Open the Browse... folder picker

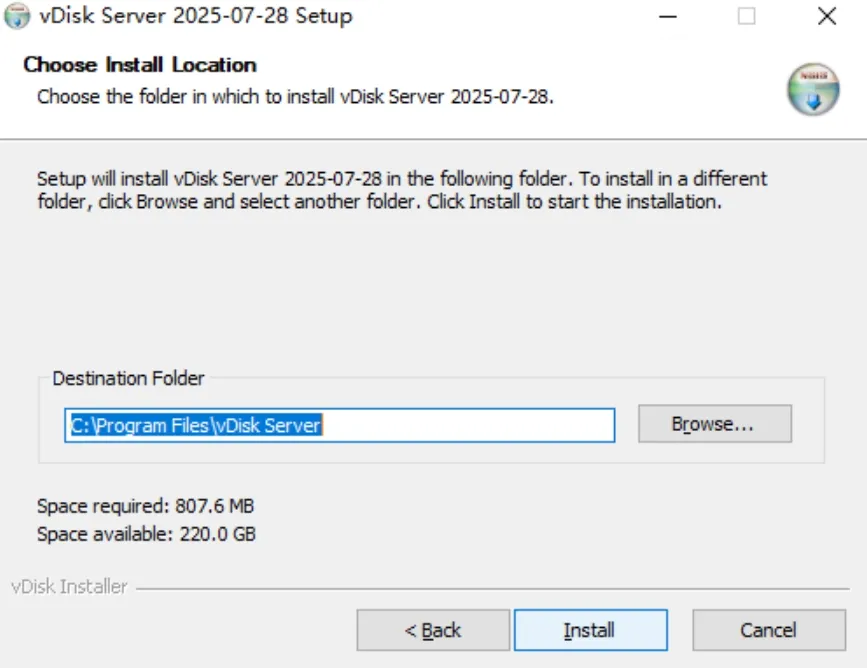coord(714,424)
